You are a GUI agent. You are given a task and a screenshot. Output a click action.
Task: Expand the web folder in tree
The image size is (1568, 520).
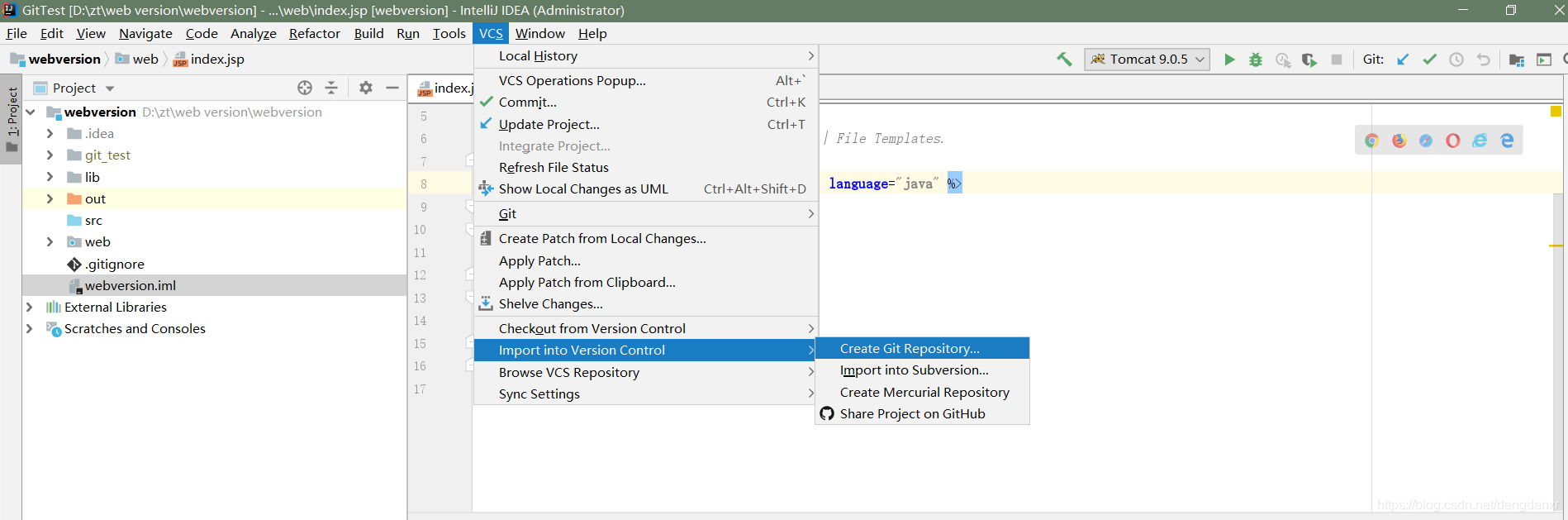(50, 241)
